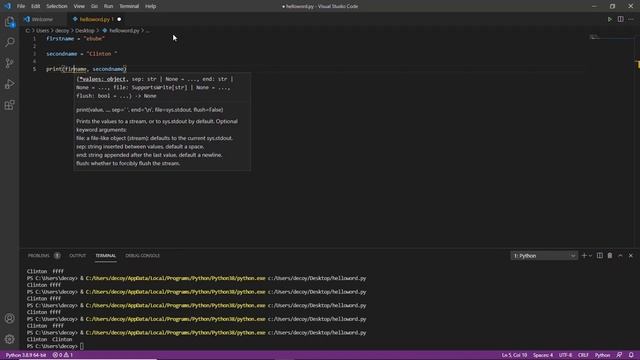Viewport: 640px width, 360px height.
Task: Open the Run menu
Action: click(108, 6)
